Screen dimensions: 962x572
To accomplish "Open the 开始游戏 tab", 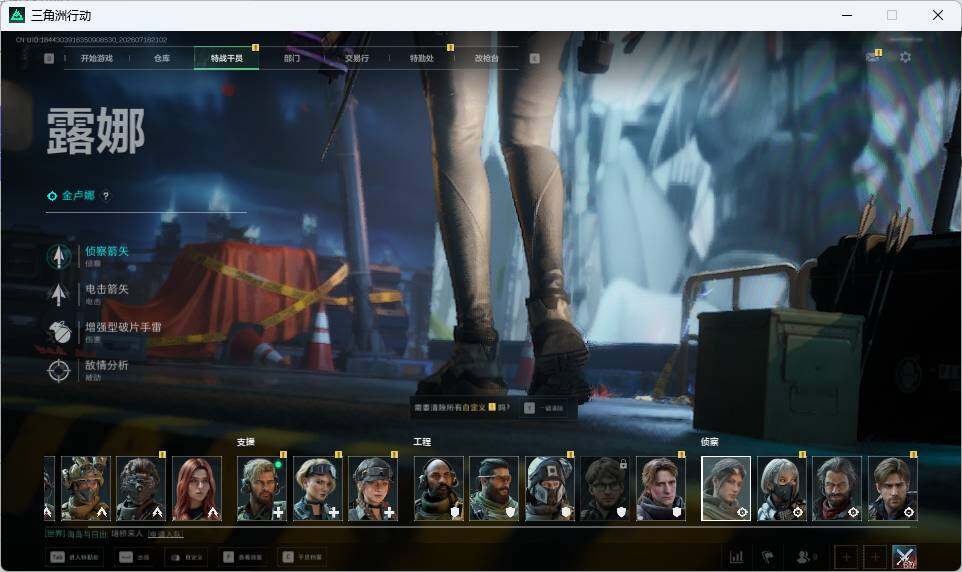I will click(97, 58).
